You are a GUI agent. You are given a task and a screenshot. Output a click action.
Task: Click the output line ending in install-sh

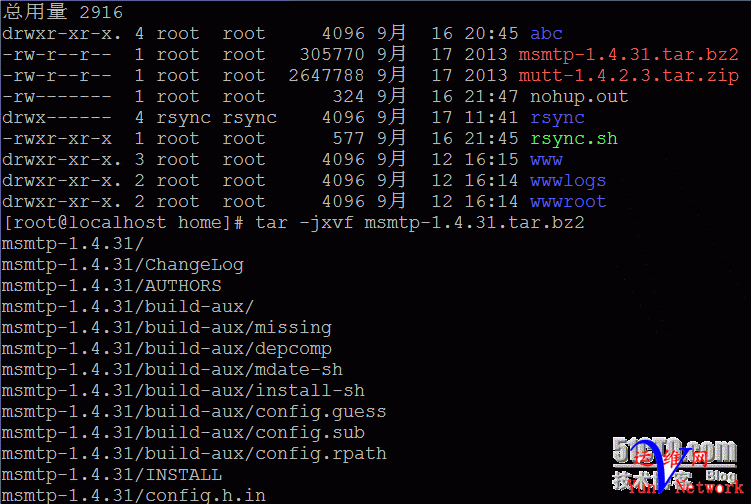coord(183,391)
